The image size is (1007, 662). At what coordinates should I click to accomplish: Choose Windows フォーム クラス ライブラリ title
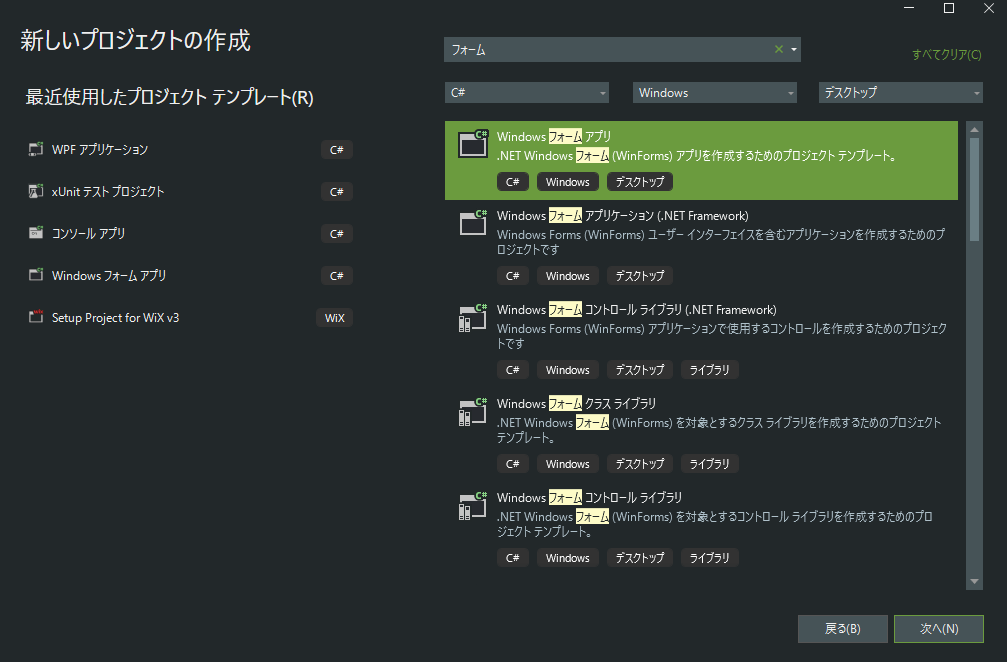[x=576, y=403]
